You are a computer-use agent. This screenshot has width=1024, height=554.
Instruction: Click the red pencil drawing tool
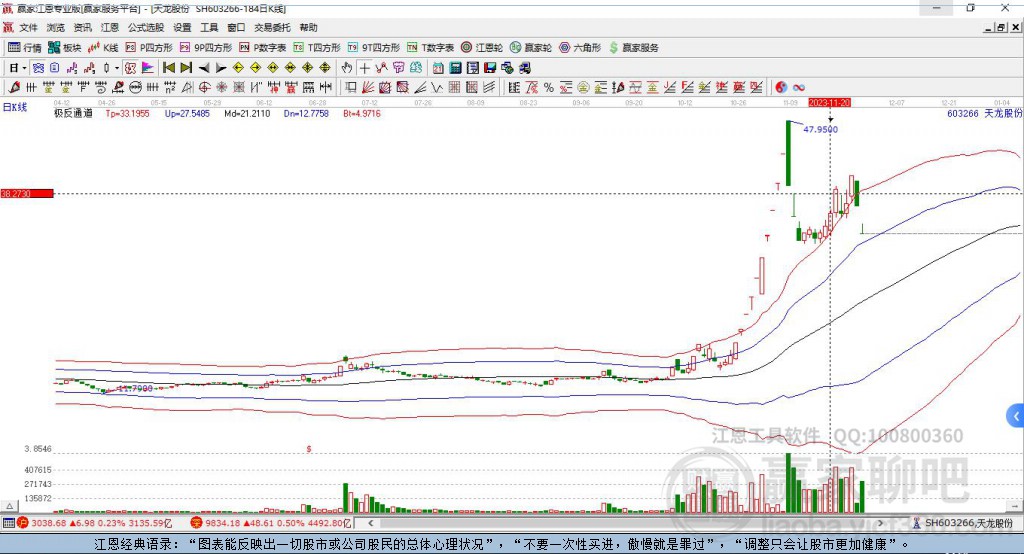(x=14, y=87)
